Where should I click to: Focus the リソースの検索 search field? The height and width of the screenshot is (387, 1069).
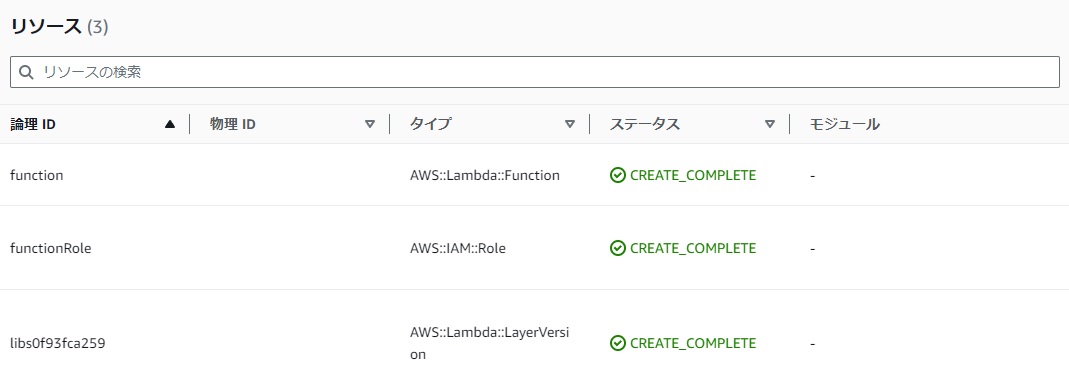tap(534, 72)
